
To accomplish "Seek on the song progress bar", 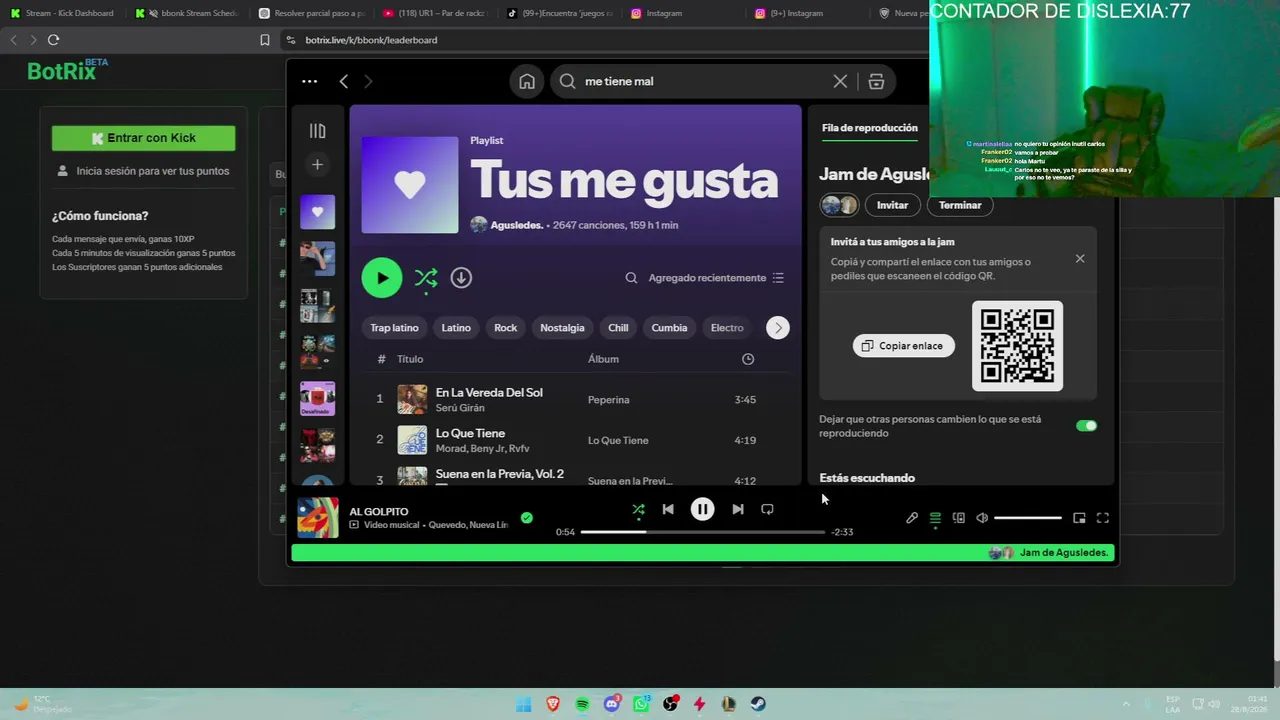I will click(703, 532).
